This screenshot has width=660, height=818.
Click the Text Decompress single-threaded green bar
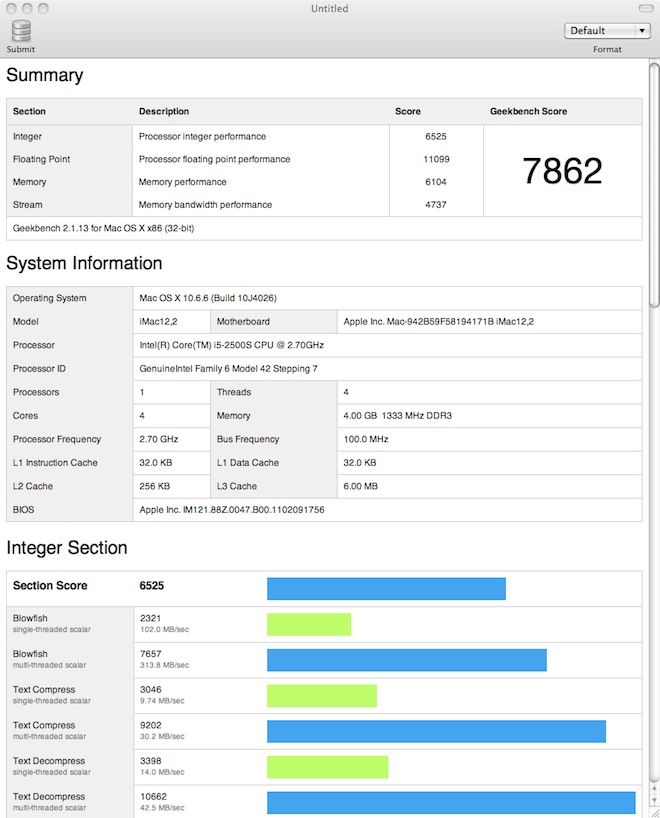(328, 767)
